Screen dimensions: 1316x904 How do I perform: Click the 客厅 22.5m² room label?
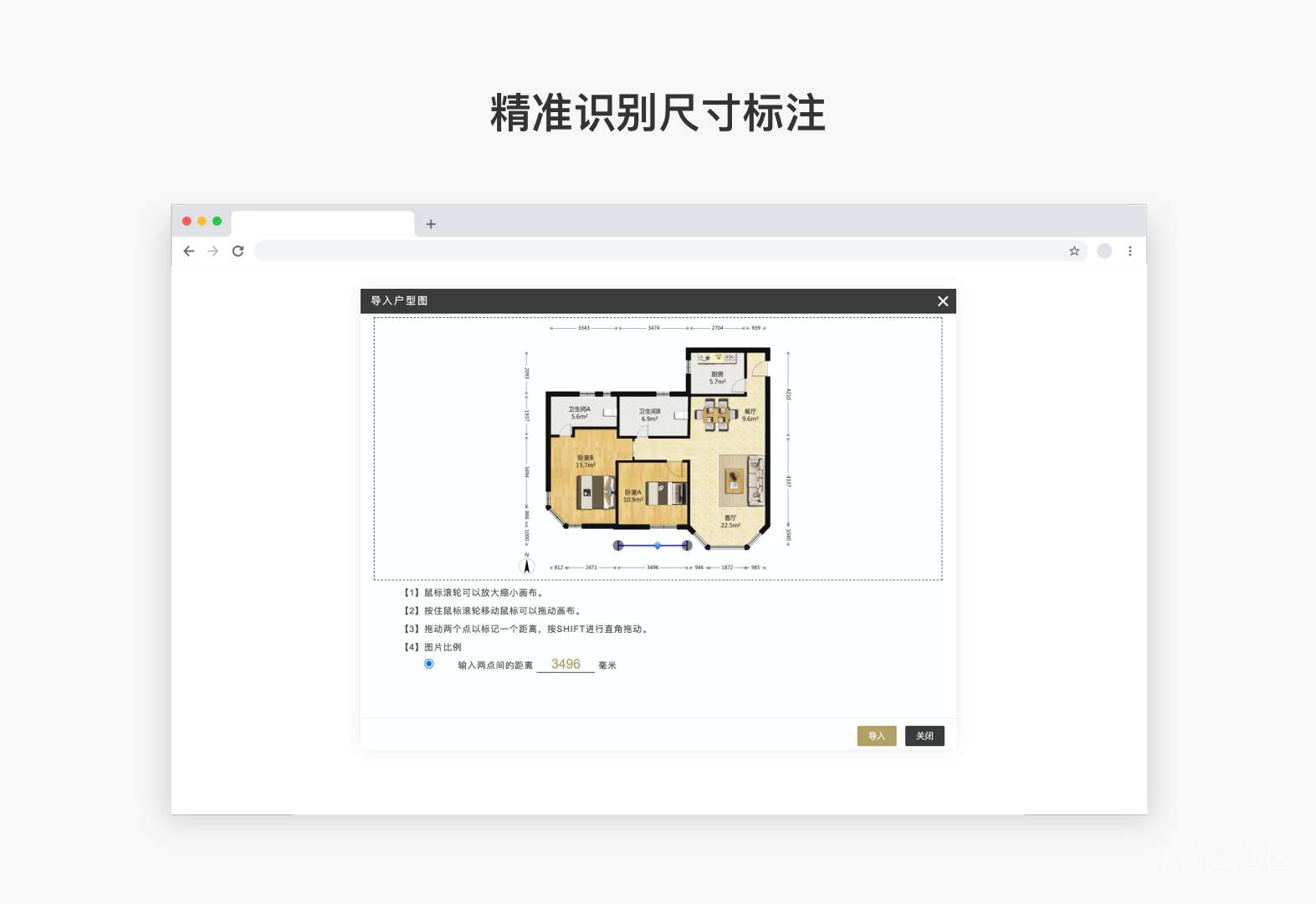[730, 521]
